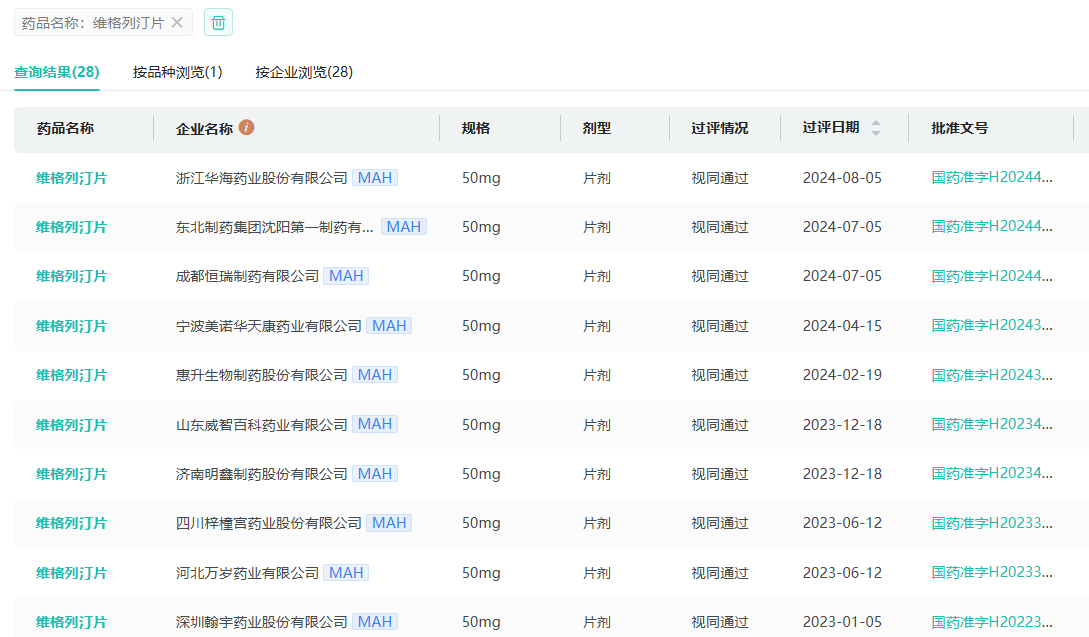Image resolution: width=1089 pixels, height=637 pixels.
Task: Select the 查询结果(28) tab
Action: click(57, 72)
